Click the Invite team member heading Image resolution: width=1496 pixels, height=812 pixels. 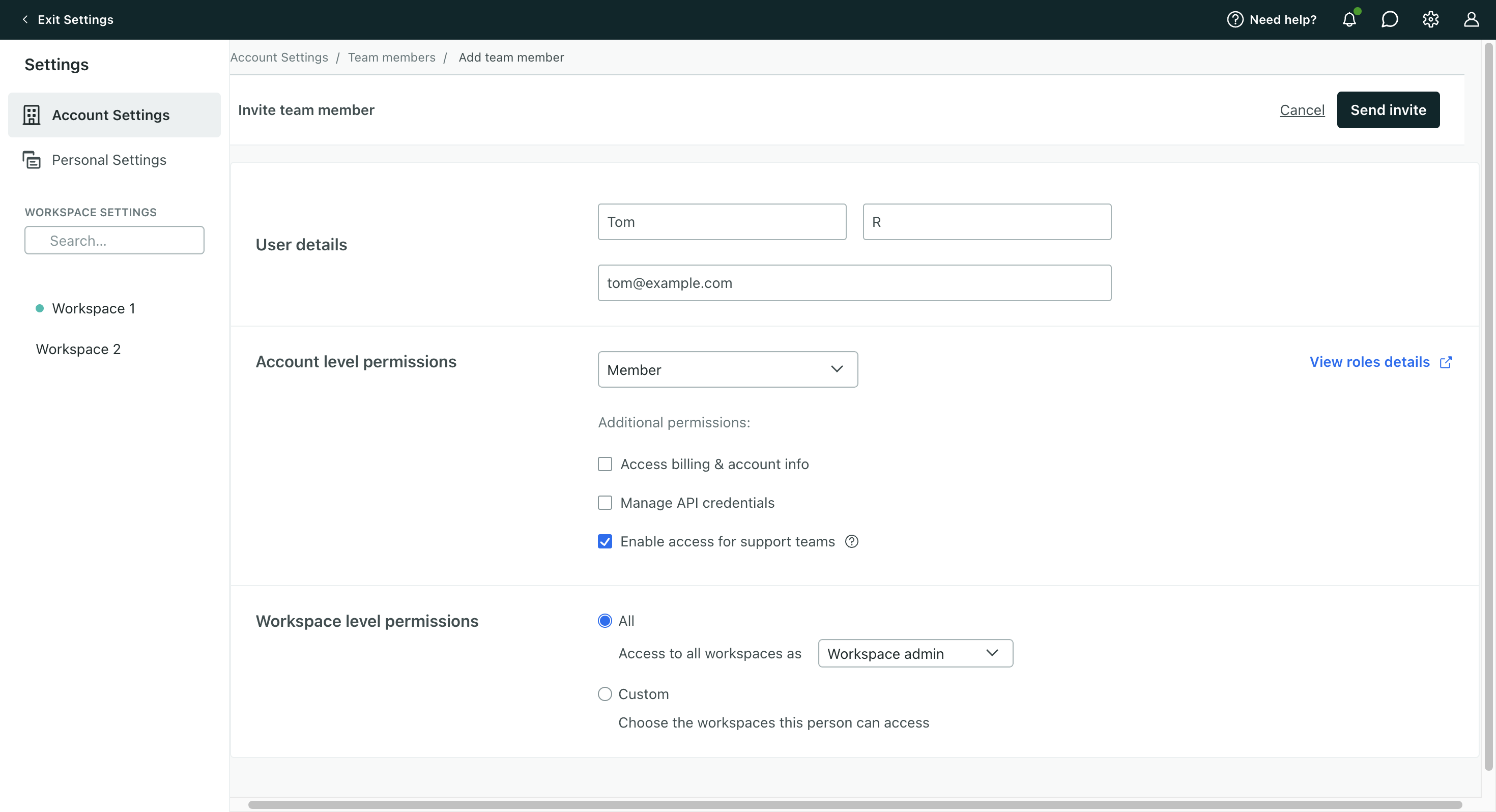coord(306,110)
